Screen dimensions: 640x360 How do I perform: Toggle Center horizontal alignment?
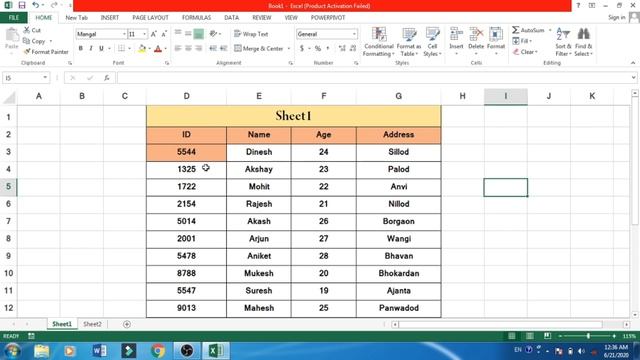(x=188, y=49)
